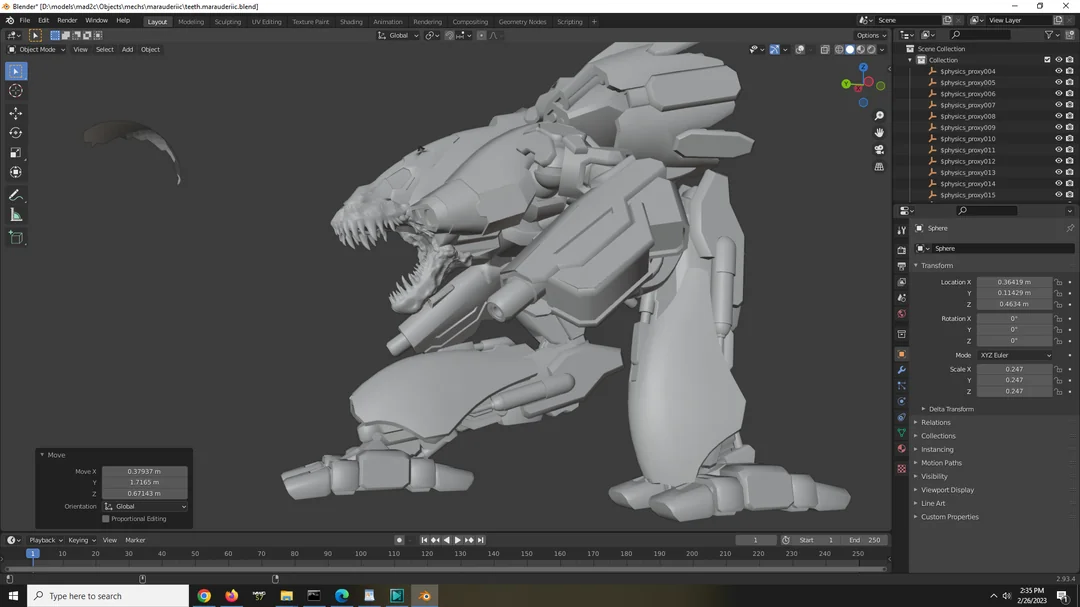The height and width of the screenshot is (607, 1080).
Task: Enable the Proportional Editing checkbox
Action: click(x=106, y=519)
